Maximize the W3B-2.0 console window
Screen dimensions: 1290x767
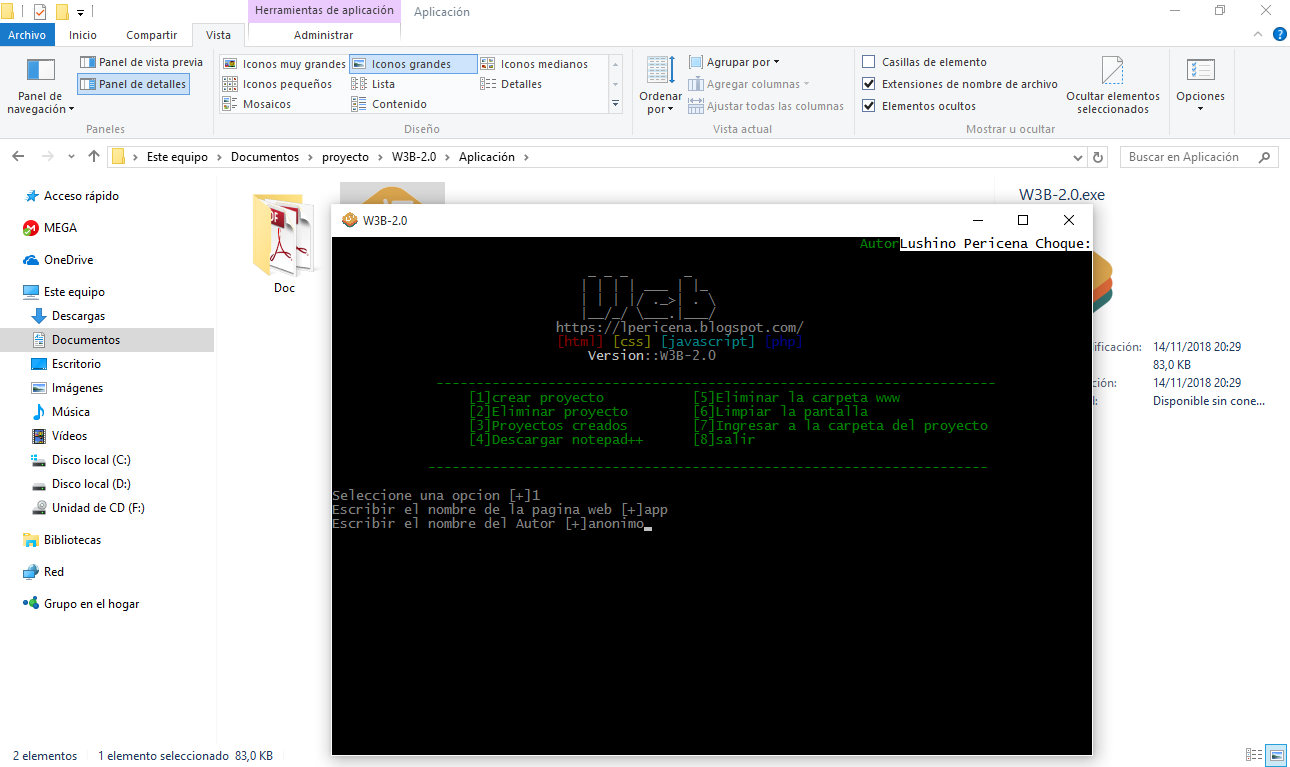point(1023,220)
